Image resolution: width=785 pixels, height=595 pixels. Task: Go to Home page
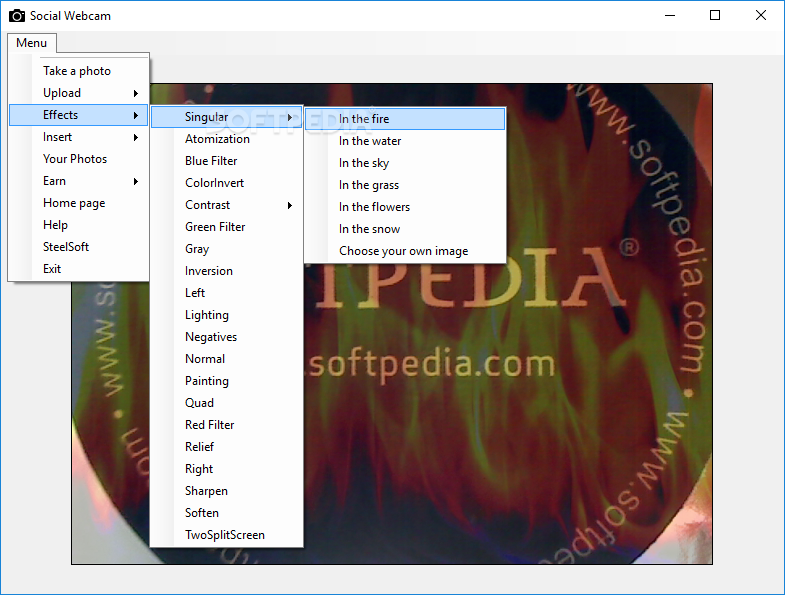coord(79,203)
